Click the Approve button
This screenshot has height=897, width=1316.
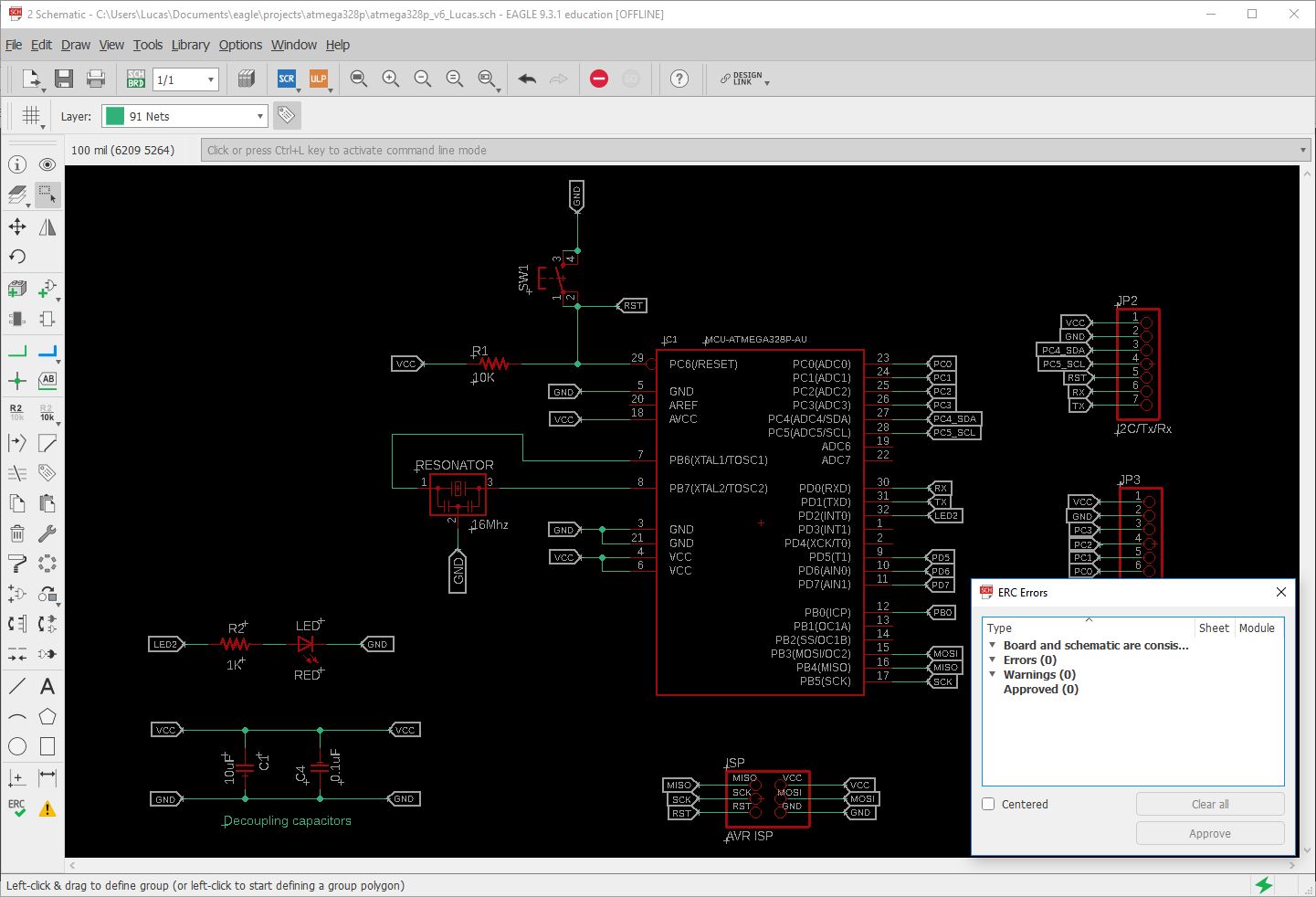1209,833
